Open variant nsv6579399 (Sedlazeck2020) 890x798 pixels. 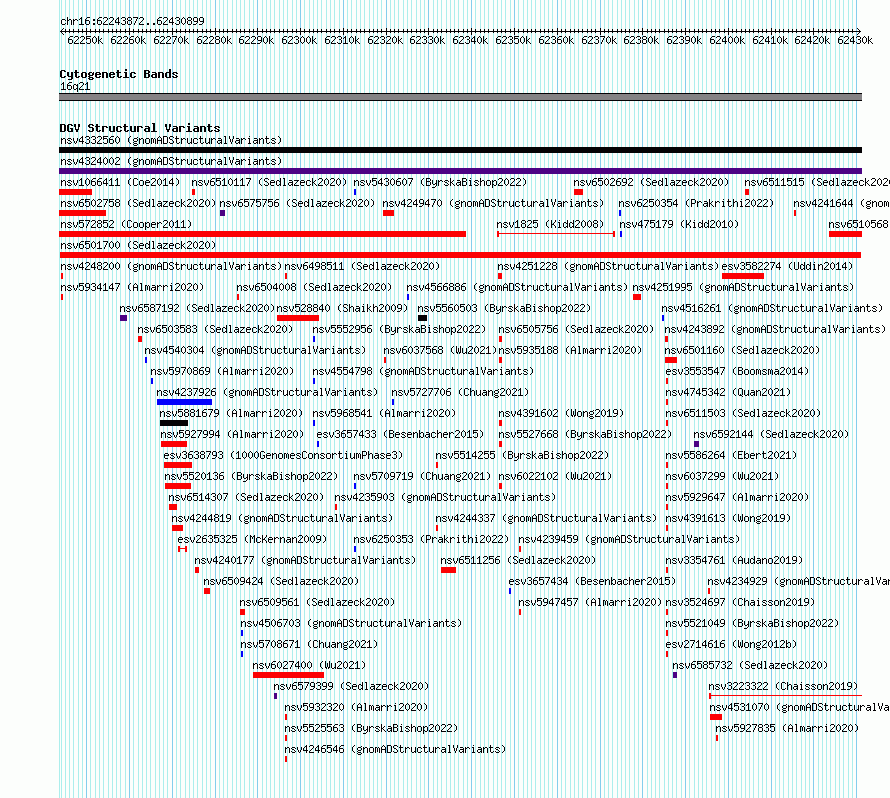[351, 686]
